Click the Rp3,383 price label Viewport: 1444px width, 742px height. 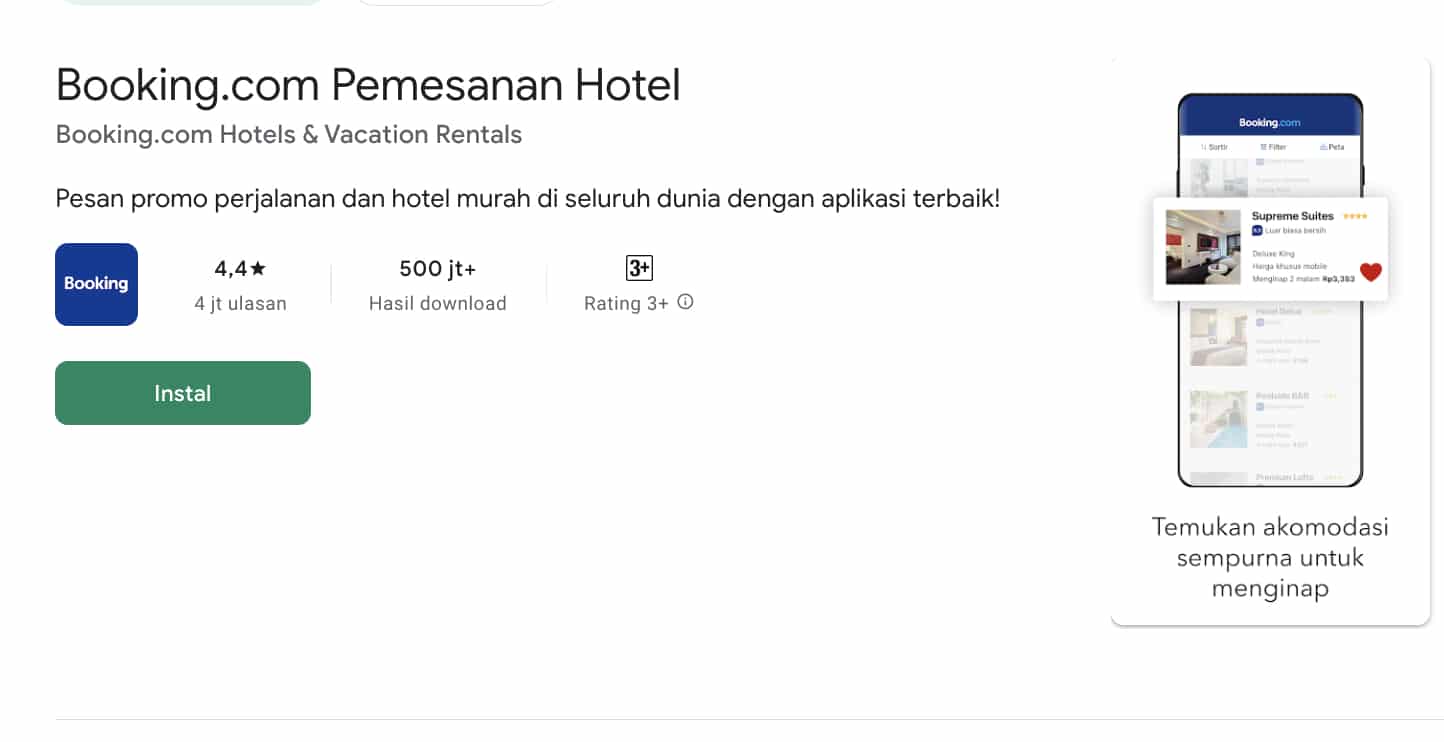coord(1340,279)
